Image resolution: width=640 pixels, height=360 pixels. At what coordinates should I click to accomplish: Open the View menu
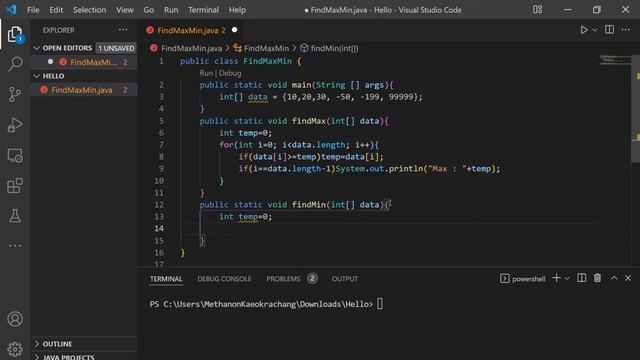124,10
